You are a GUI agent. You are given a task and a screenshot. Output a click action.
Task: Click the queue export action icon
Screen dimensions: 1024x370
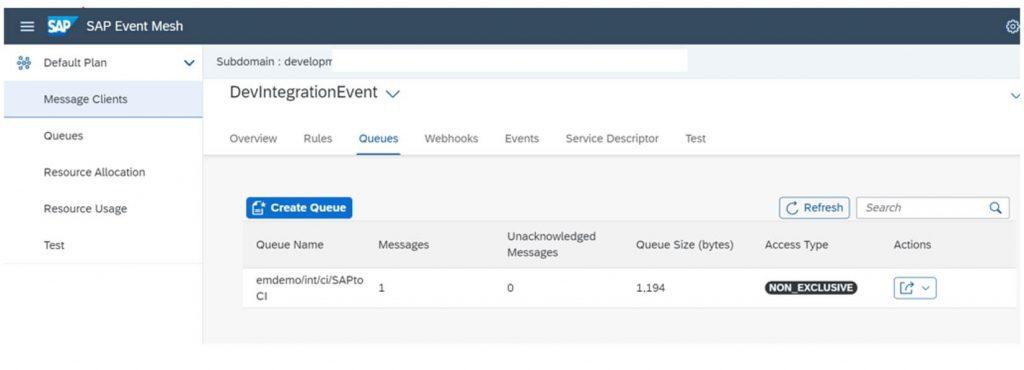coord(906,288)
